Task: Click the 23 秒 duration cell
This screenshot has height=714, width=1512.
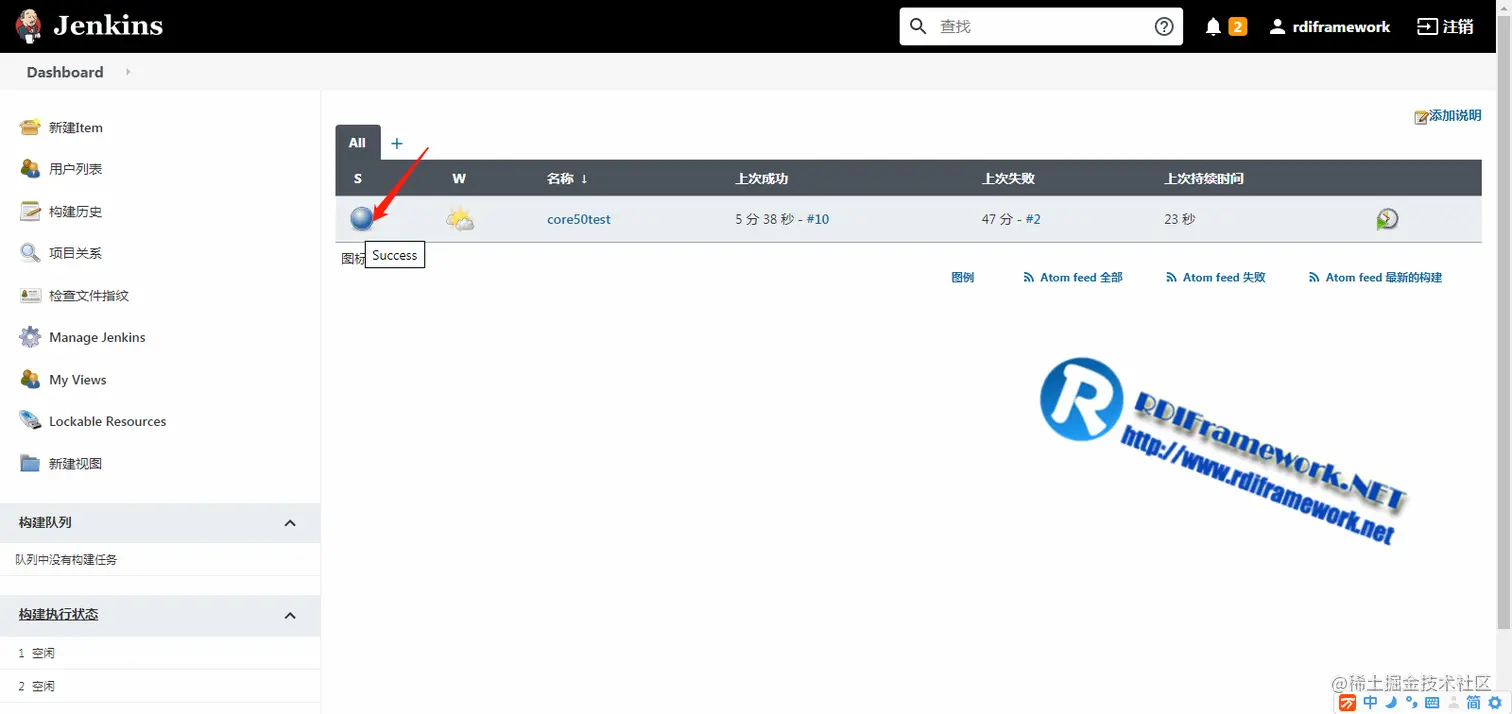Action: click(x=1180, y=219)
